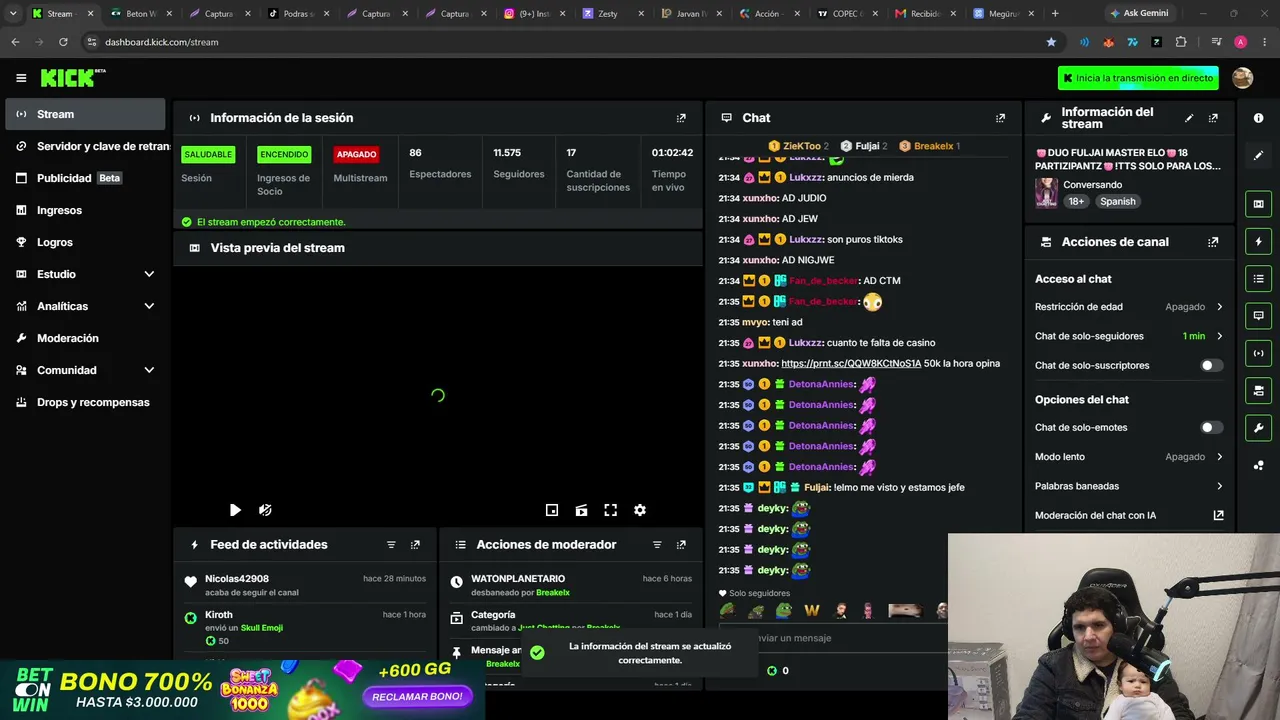Image resolution: width=1280 pixels, height=720 pixels.
Task: Toggle the wrench icon in right toolbar
Action: [x=1258, y=428]
